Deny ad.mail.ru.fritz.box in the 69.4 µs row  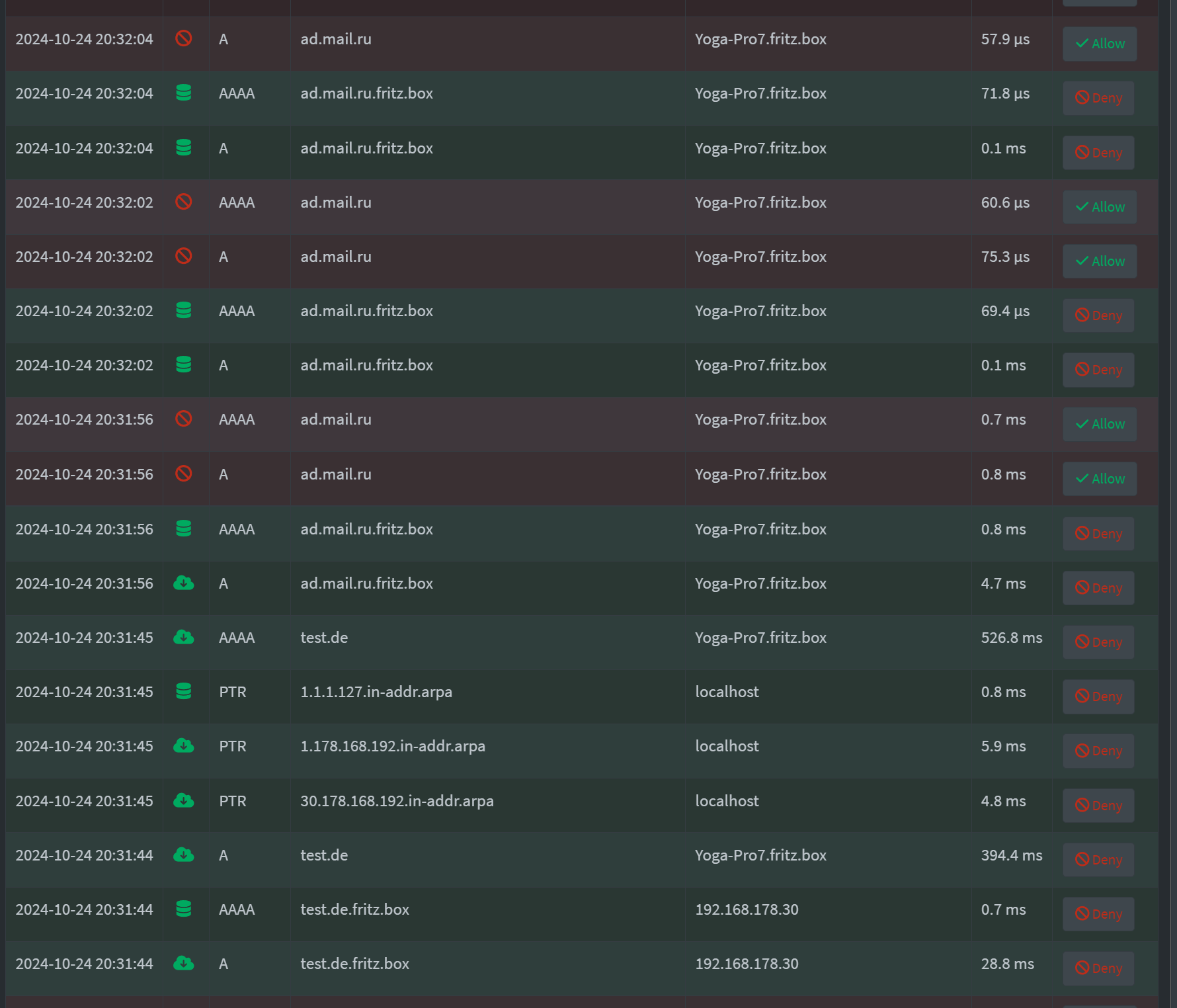(x=1098, y=315)
